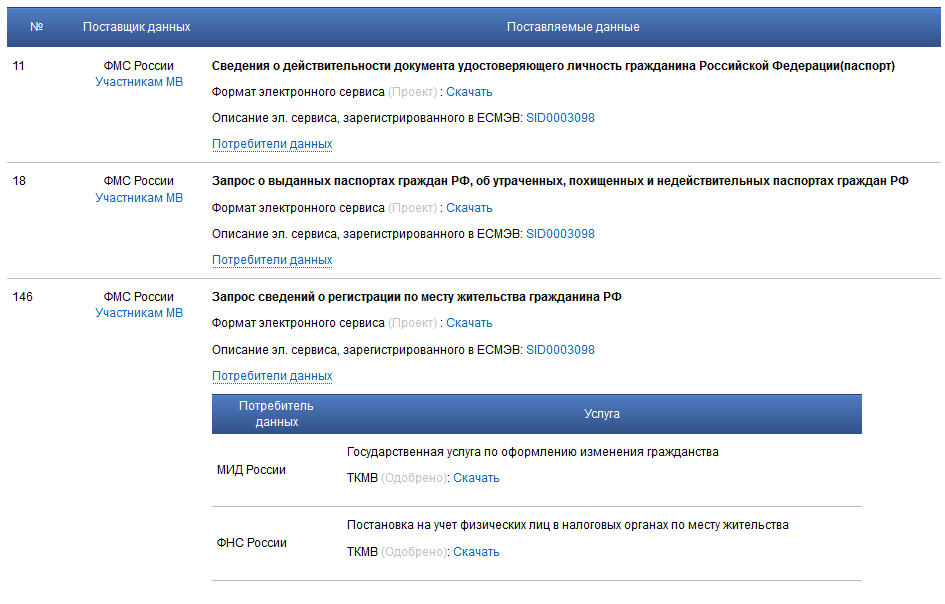Click the Поставщик данных column header
The width and height of the screenshot is (945, 604).
132,27
